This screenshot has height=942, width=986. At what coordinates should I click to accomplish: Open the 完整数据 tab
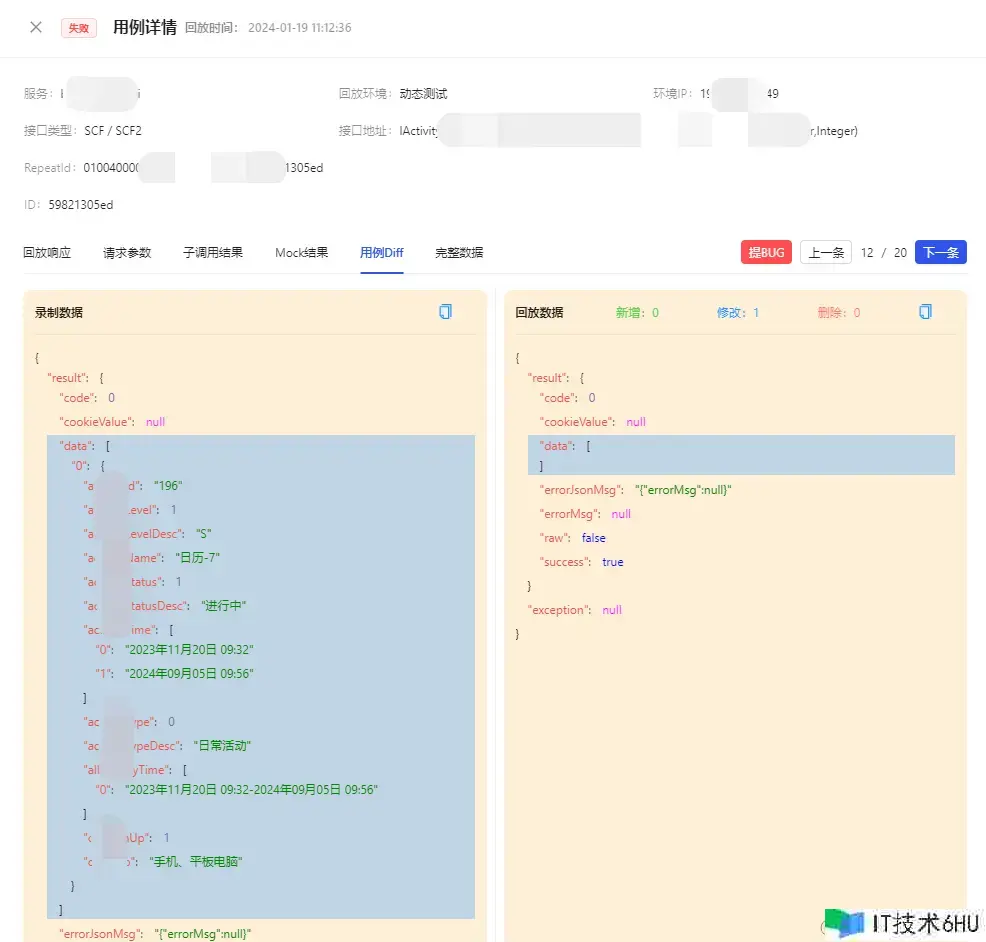tap(459, 253)
